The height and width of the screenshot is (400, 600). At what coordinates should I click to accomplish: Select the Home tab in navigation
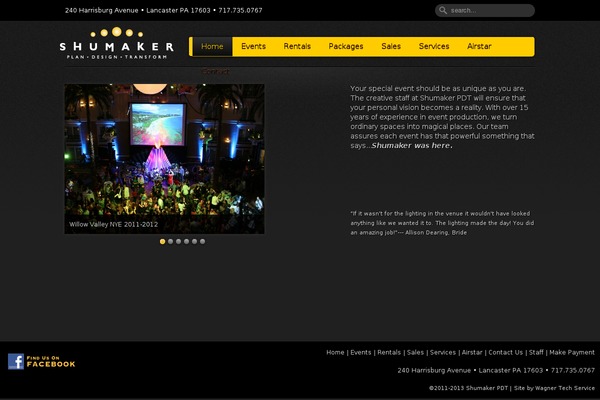pyautogui.click(x=212, y=46)
